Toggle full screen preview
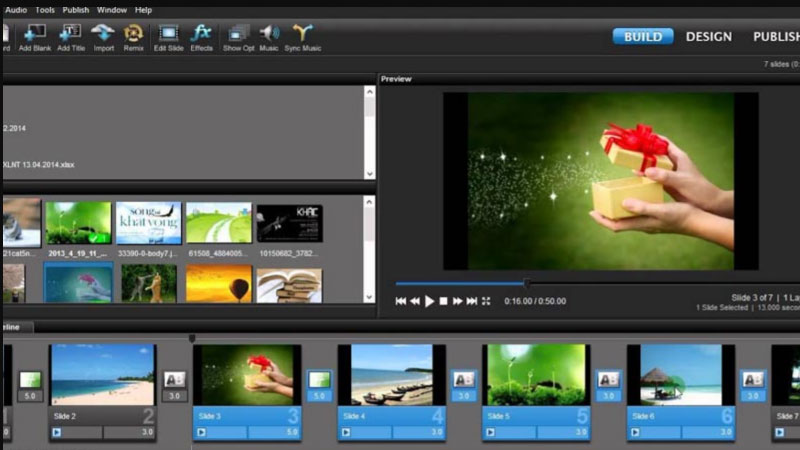The width and height of the screenshot is (800, 450). pyautogui.click(x=486, y=301)
